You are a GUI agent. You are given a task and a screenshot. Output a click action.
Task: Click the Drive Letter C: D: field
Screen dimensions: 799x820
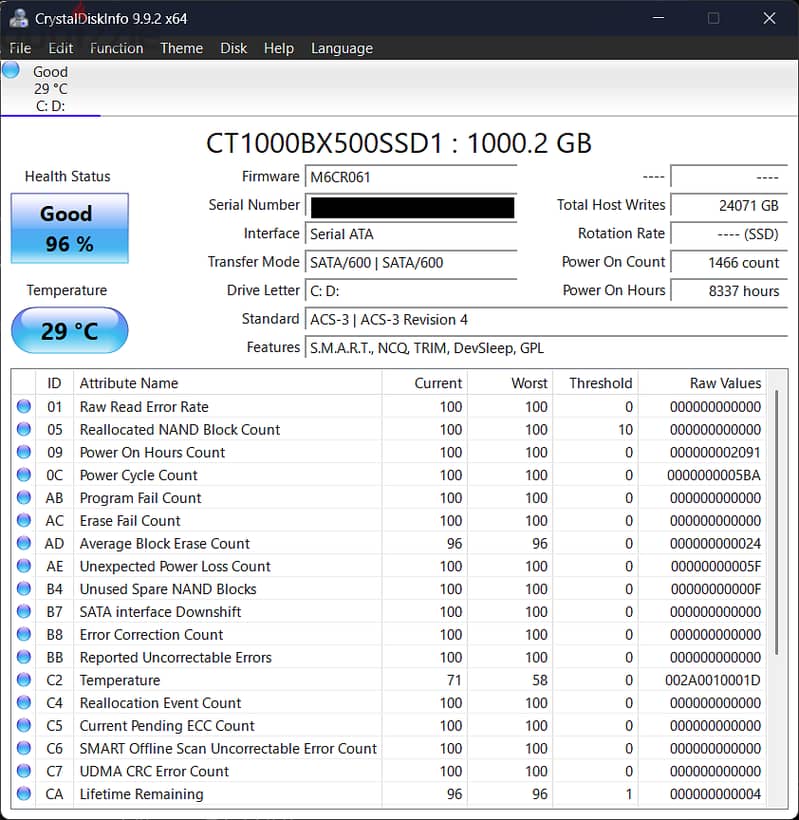(411, 291)
